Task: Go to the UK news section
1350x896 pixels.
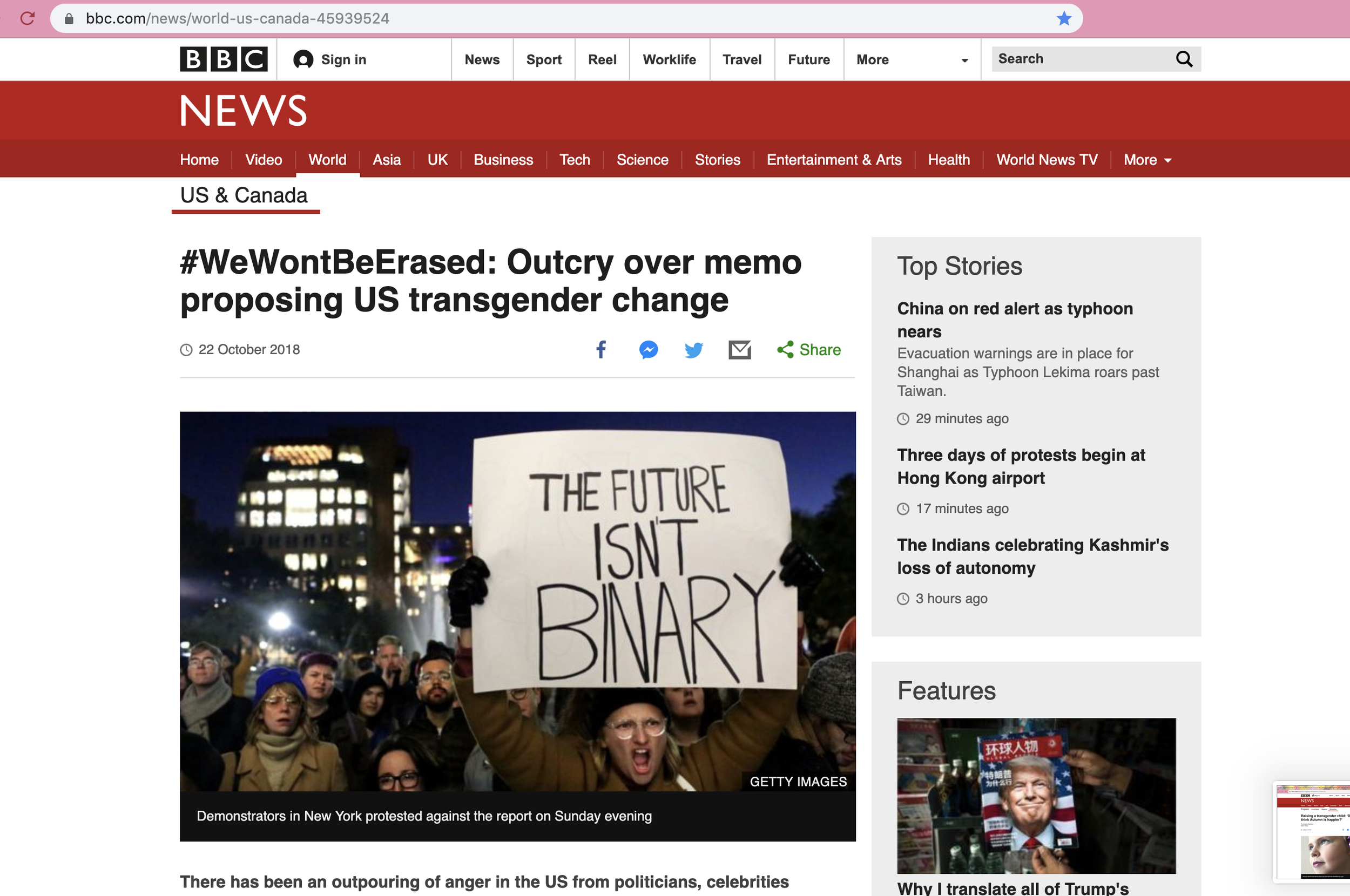Action: tap(437, 159)
